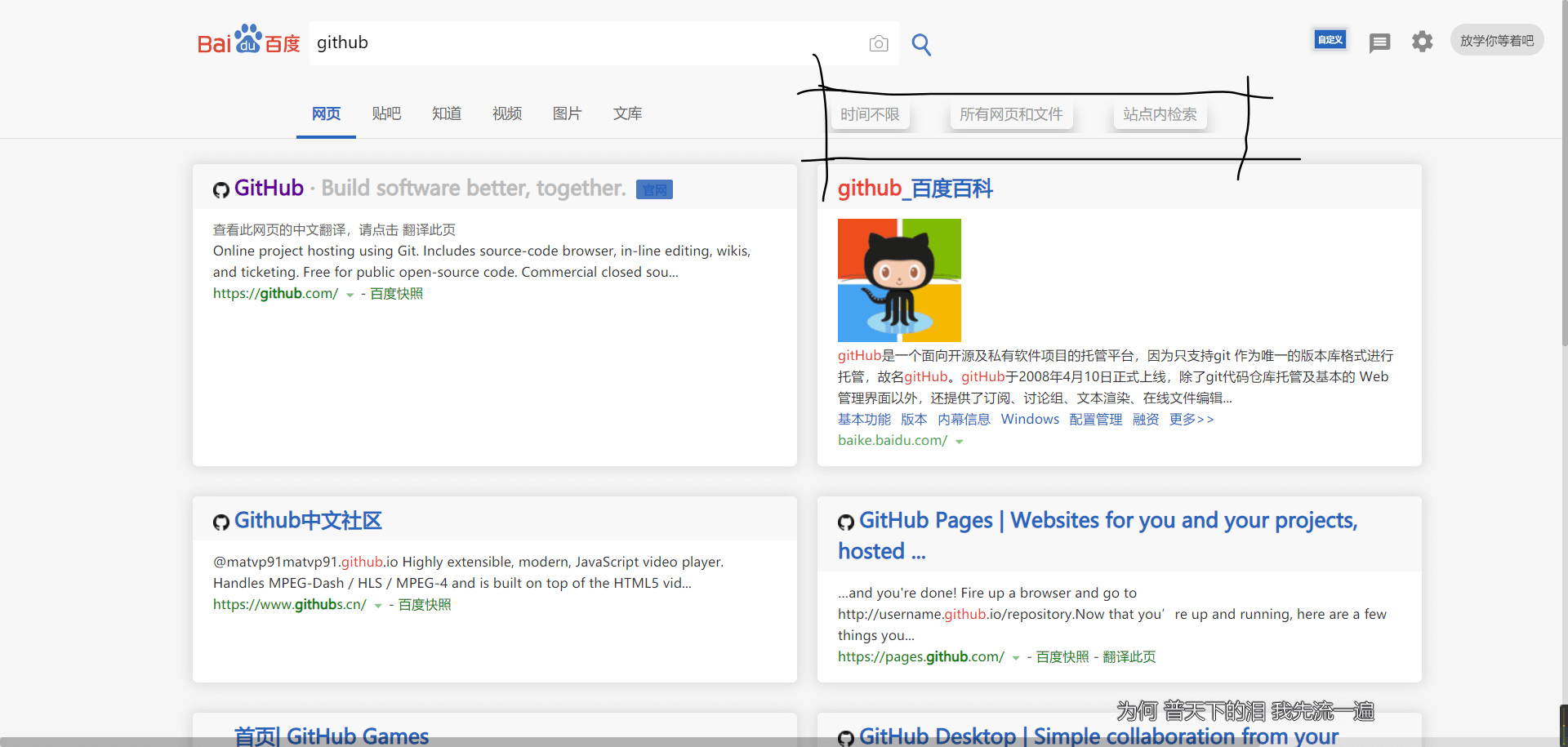
Task: Click the Baidu logo
Action: (248, 40)
